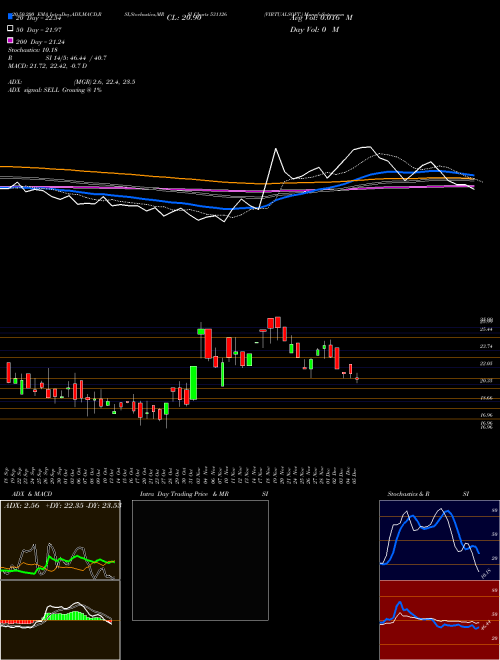Click the 'Avg Vol: 0.016 M' label
The height and width of the screenshot is (660, 500).
point(321,18)
